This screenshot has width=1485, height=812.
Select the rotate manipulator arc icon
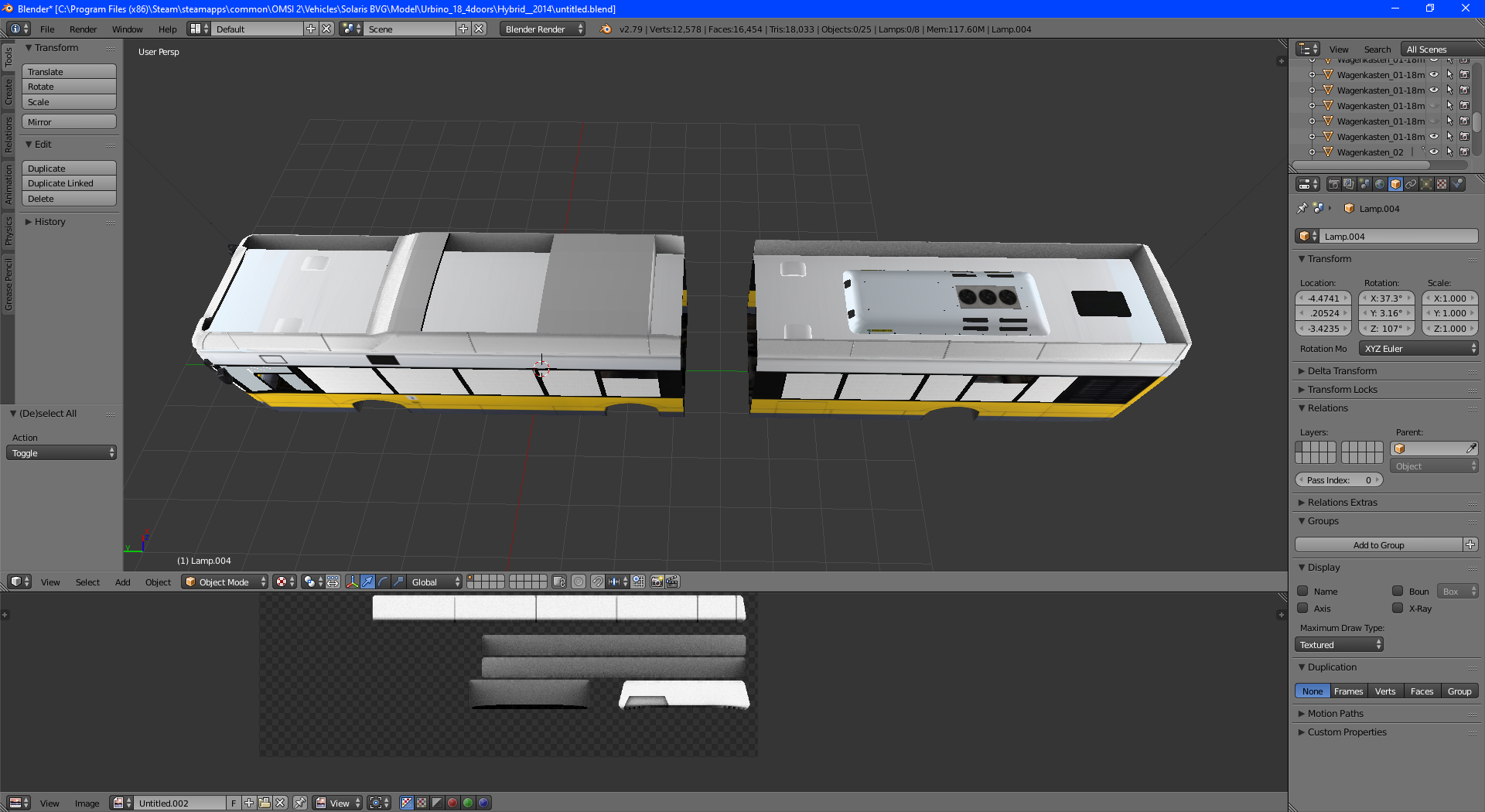[x=384, y=582]
